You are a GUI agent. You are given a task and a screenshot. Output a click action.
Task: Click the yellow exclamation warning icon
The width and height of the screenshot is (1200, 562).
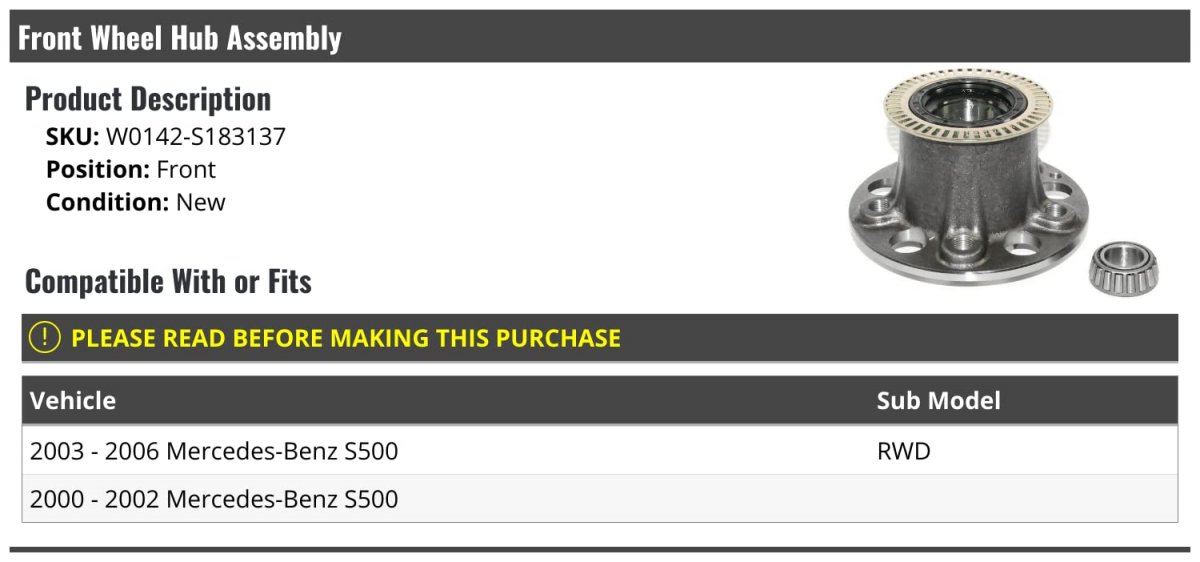coord(45,338)
